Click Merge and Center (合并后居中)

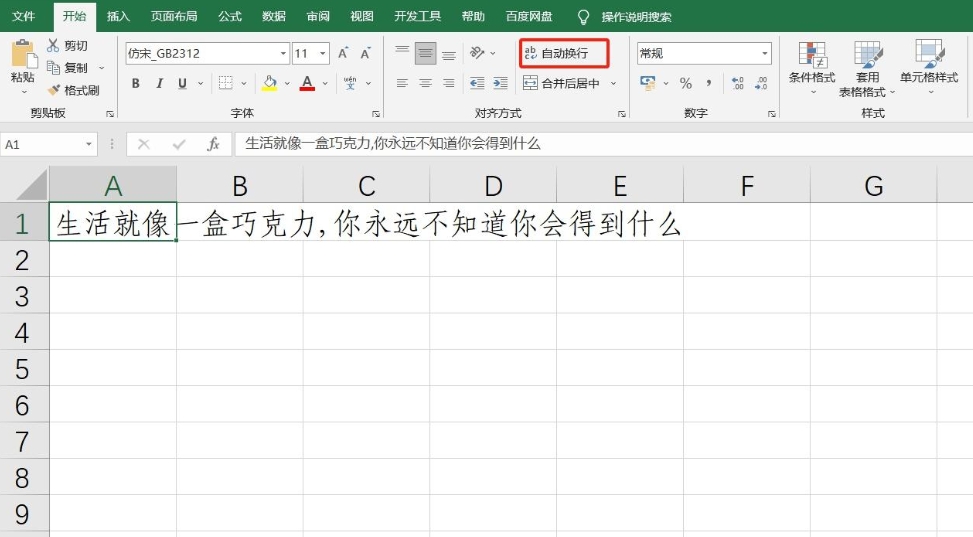[x=562, y=84]
